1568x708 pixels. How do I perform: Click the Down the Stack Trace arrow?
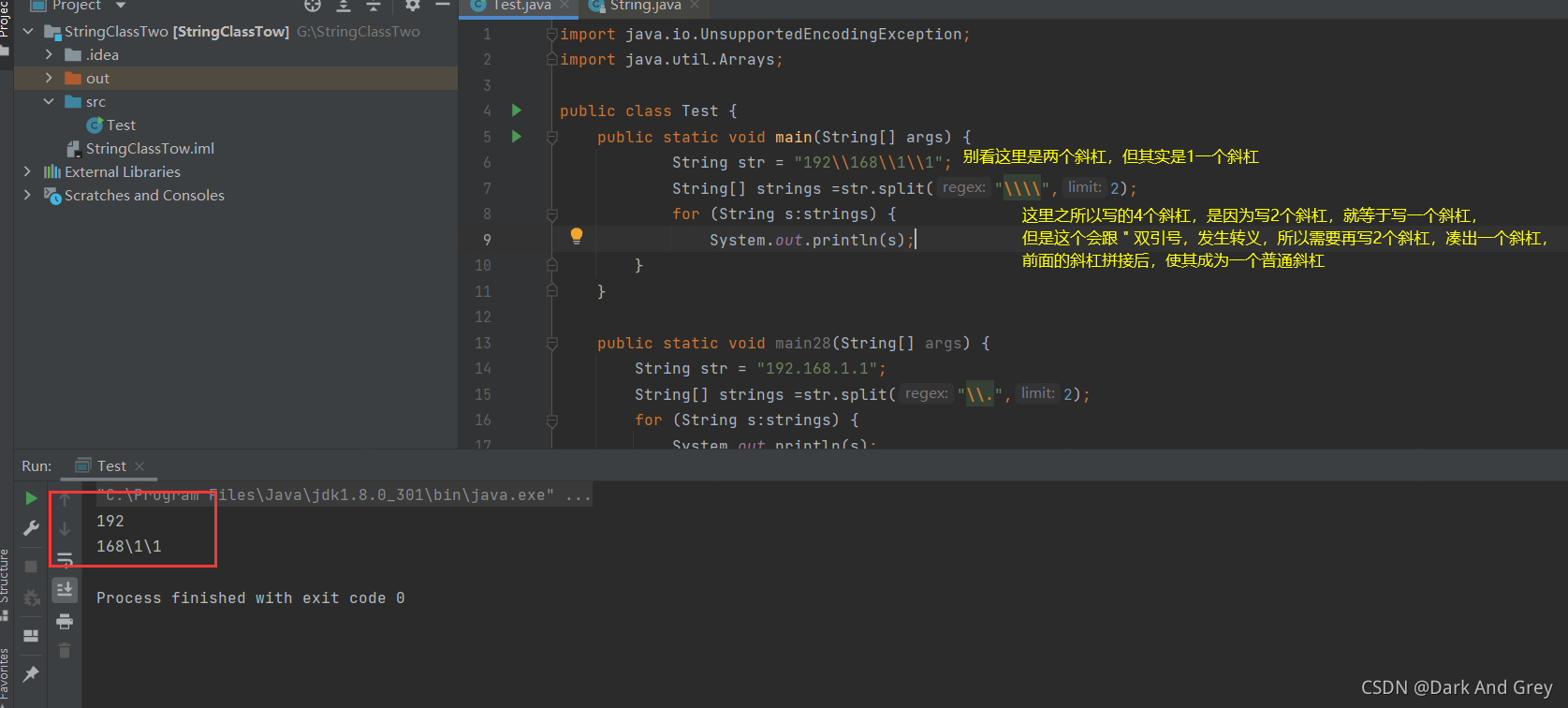[65, 529]
